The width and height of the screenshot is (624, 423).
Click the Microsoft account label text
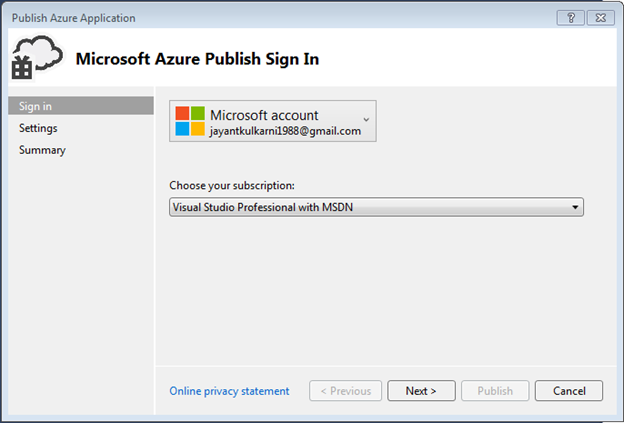[x=264, y=115]
